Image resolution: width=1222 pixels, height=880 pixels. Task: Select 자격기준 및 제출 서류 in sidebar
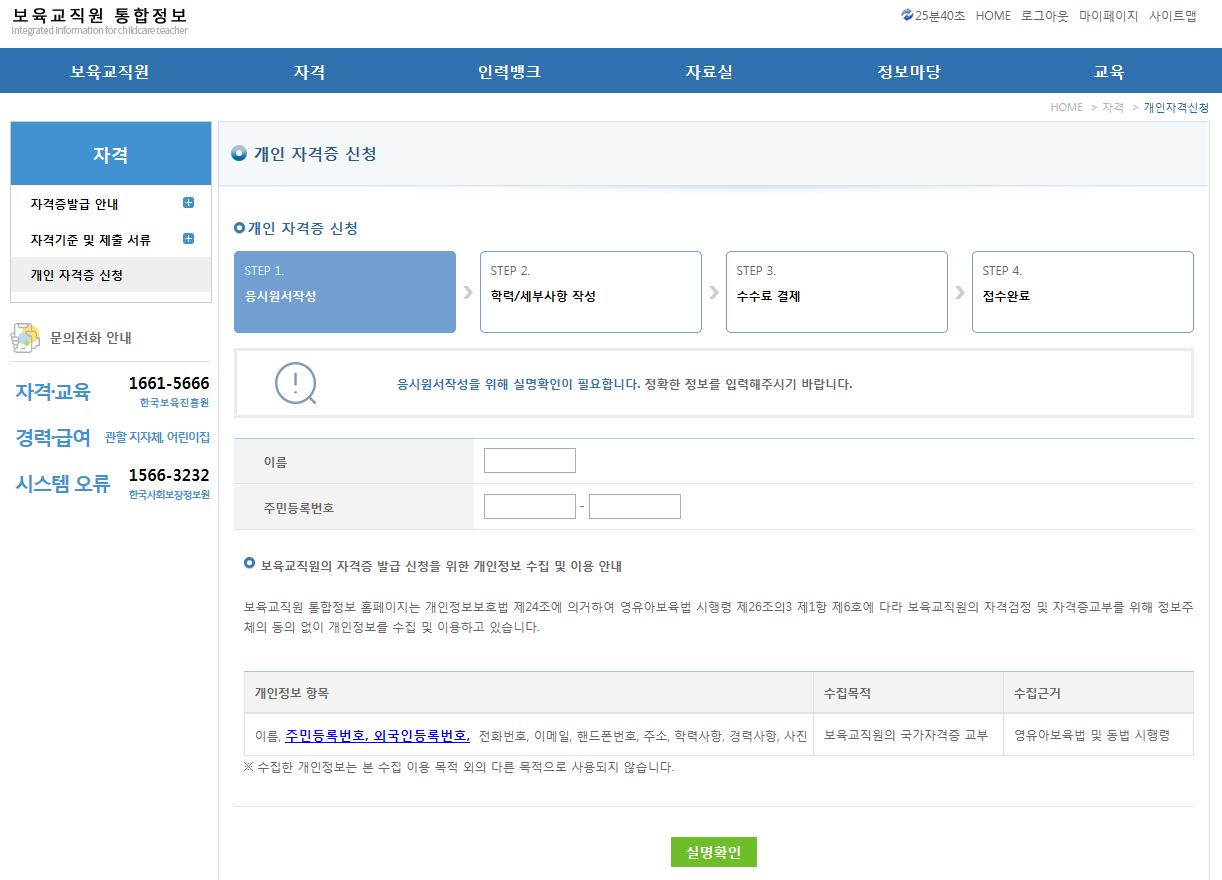90,240
